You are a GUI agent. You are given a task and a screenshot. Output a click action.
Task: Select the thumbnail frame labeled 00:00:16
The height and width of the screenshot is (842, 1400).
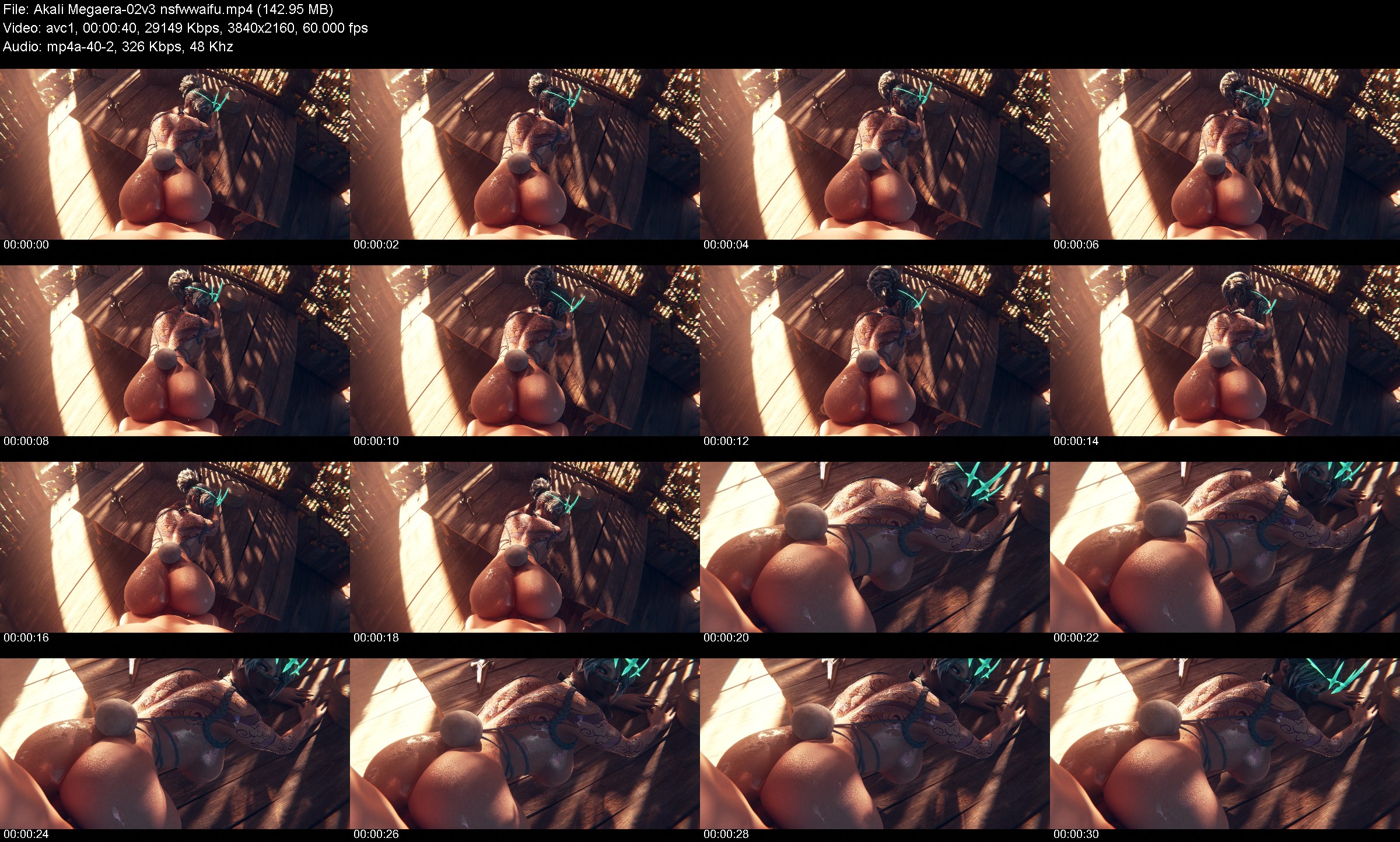coord(175,547)
